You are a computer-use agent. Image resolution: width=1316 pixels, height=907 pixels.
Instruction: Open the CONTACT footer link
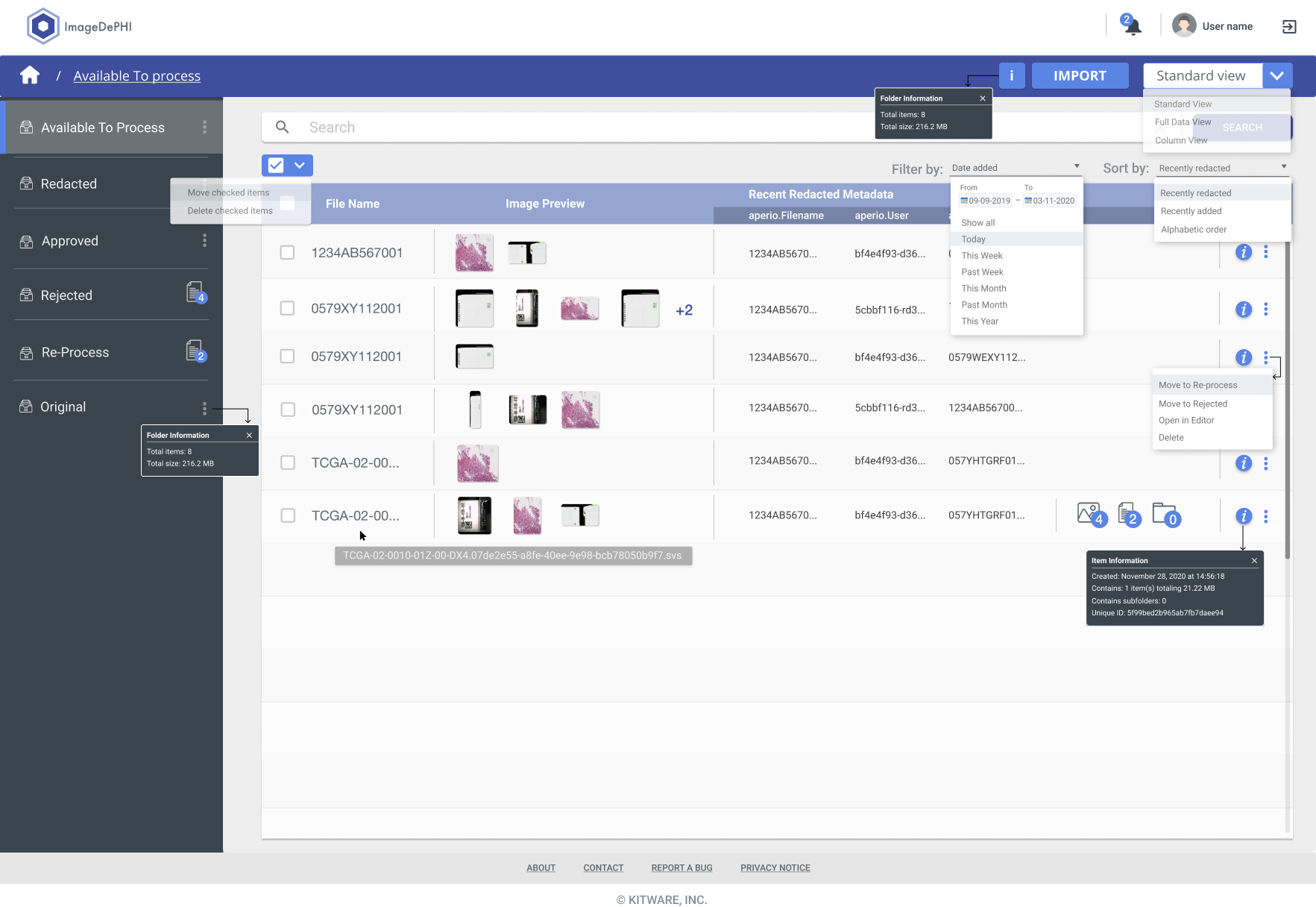(603, 867)
